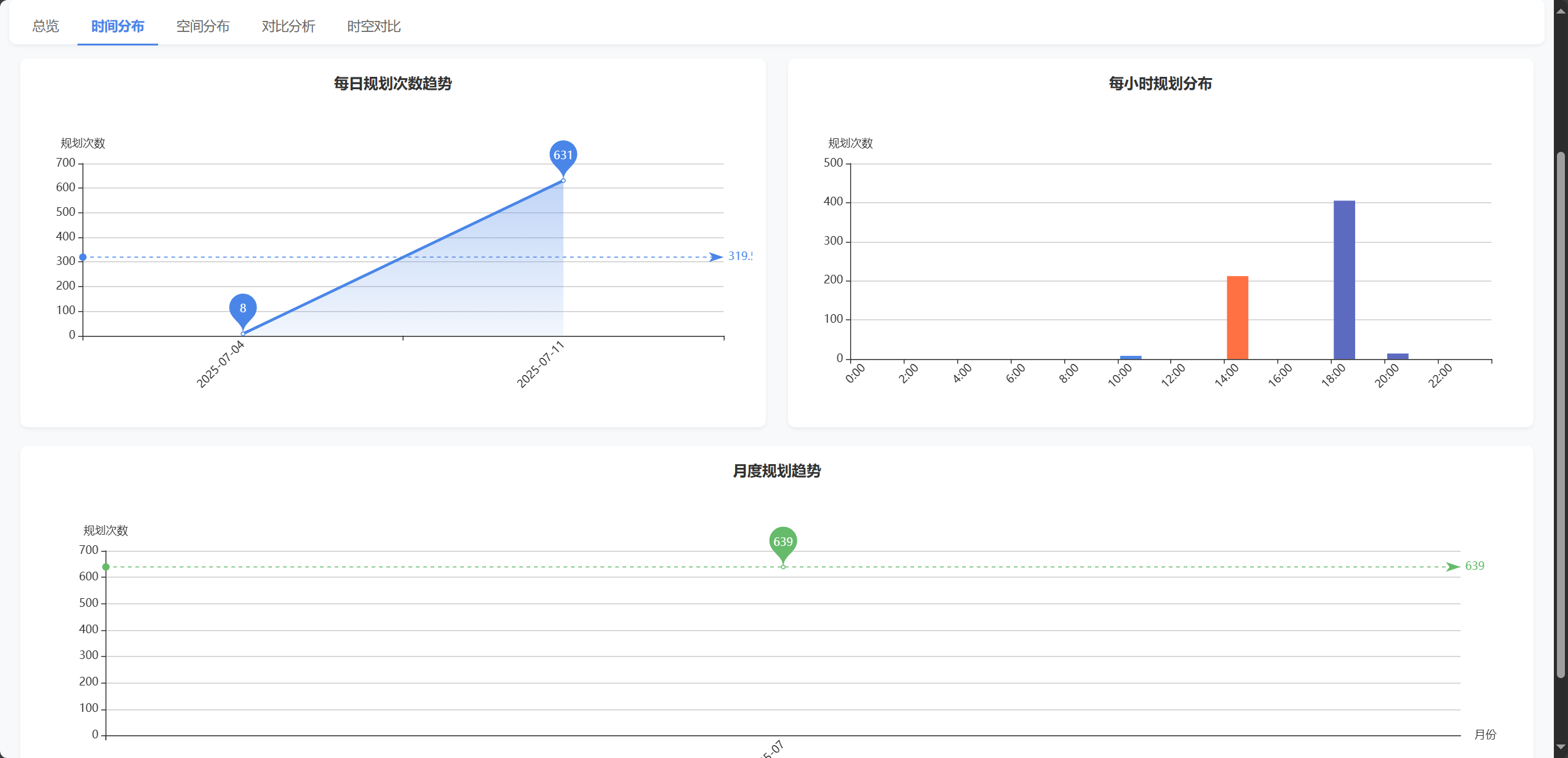Click the tall purple 18:00 bar
1568x758 pixels.
point(1344,280)
